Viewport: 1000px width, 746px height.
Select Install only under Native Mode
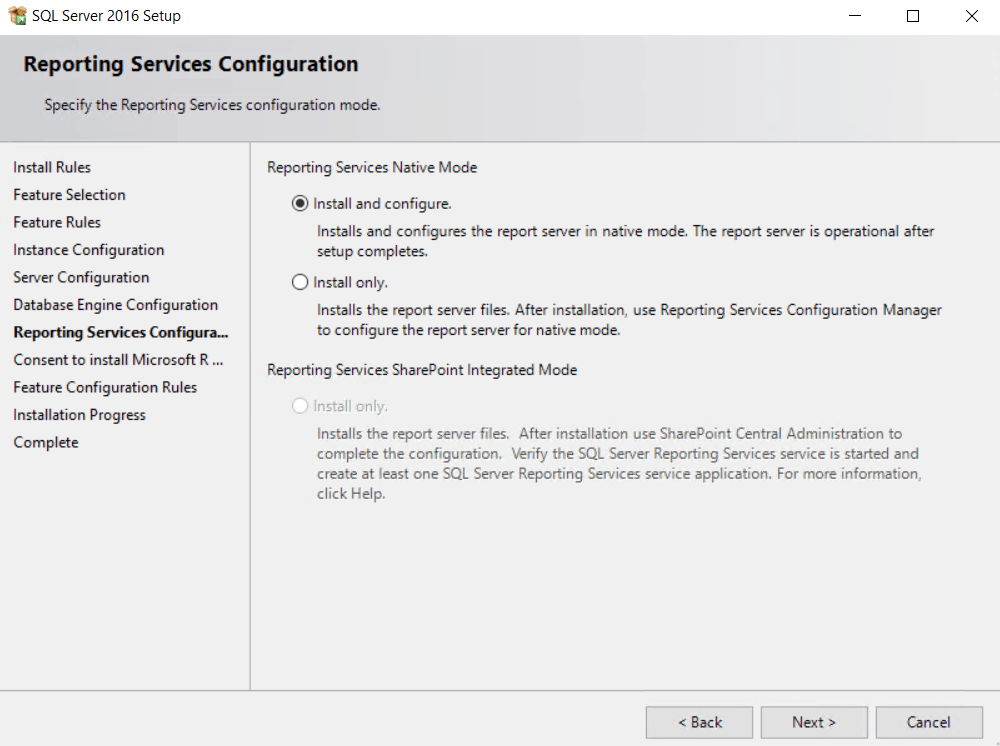[x=299, y=281]
